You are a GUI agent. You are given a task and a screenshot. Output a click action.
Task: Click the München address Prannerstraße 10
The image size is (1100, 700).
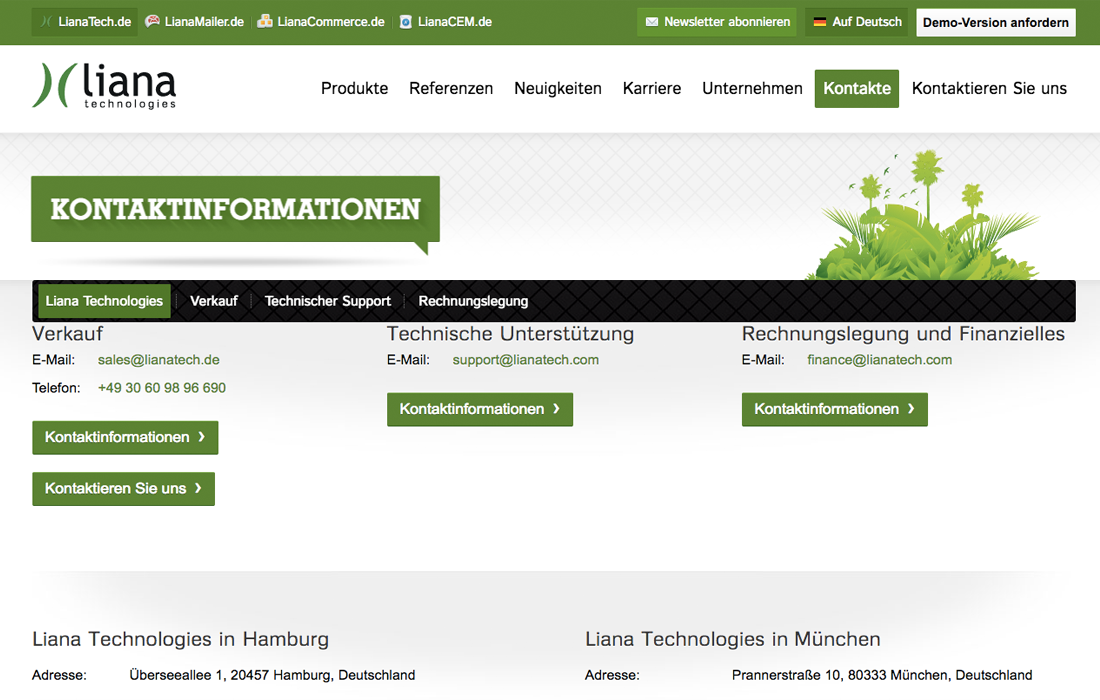coord(882,675)
